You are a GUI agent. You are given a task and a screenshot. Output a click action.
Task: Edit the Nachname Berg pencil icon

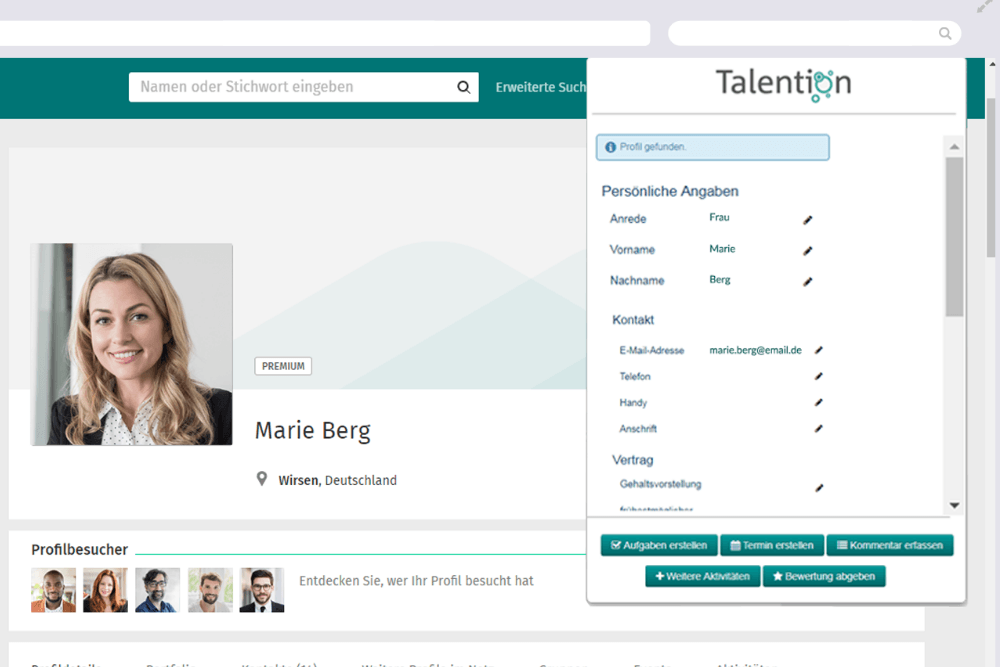pos(807,281)
